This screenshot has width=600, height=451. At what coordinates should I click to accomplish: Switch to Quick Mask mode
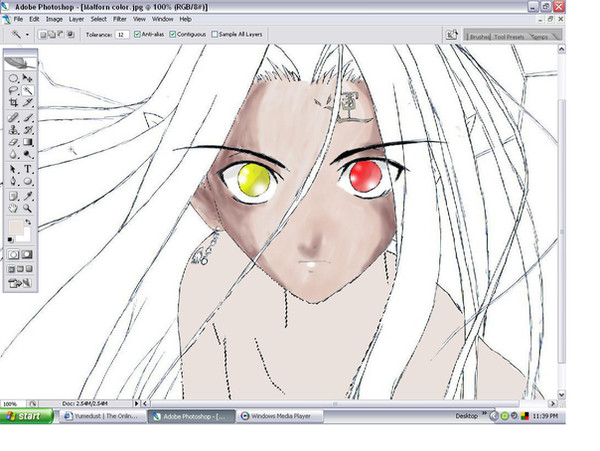pos(27,254)
